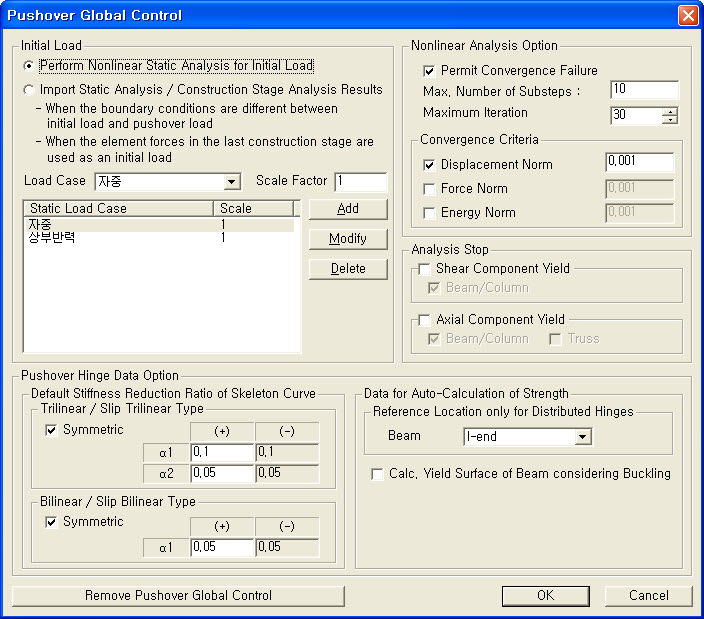Click the Delete load case button

click(x=348, y=269)
